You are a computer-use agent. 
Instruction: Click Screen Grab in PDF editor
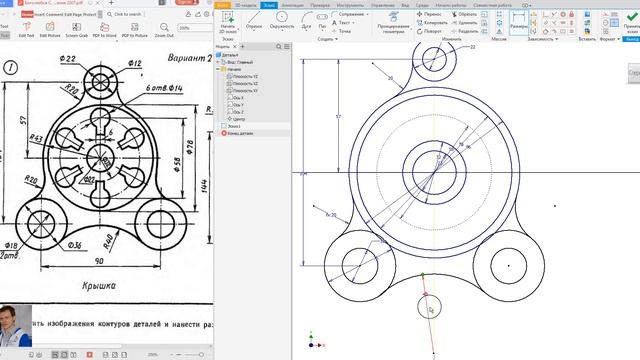tap(76, 30)
